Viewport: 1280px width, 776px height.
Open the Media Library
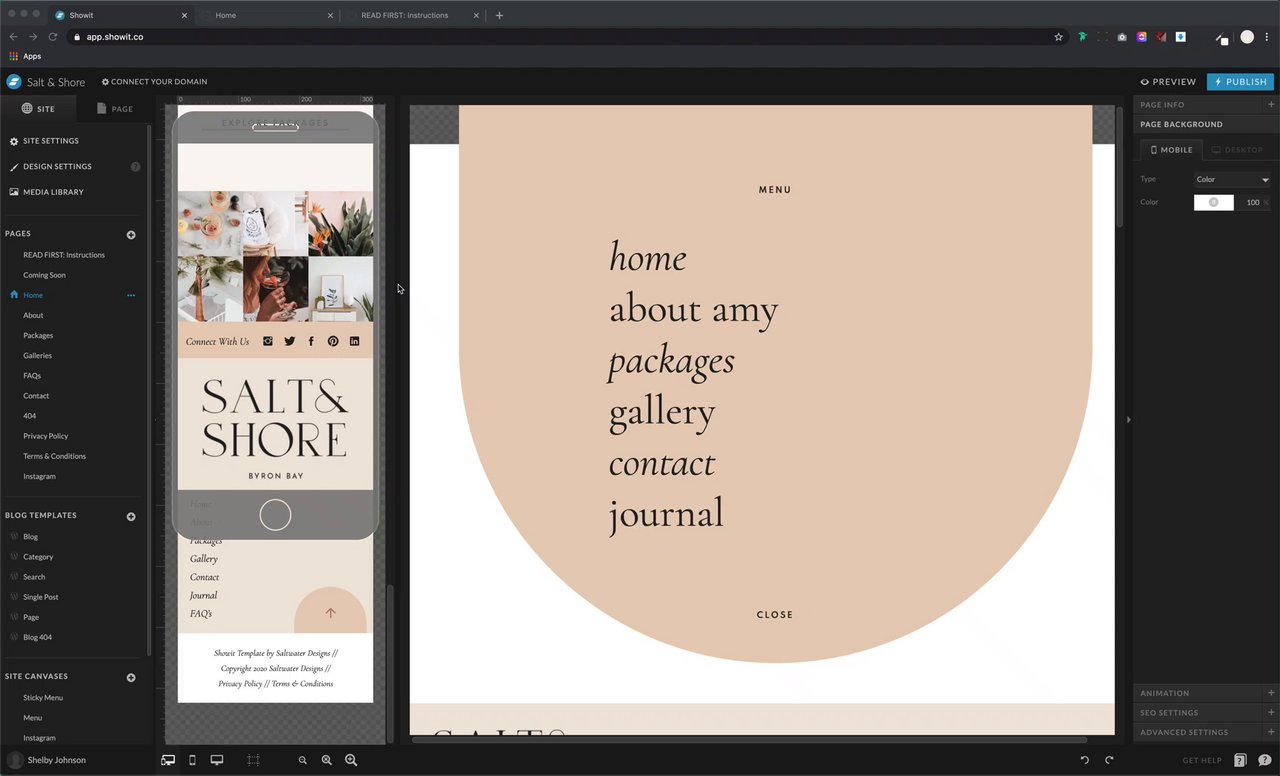click(x=53, y=192)
